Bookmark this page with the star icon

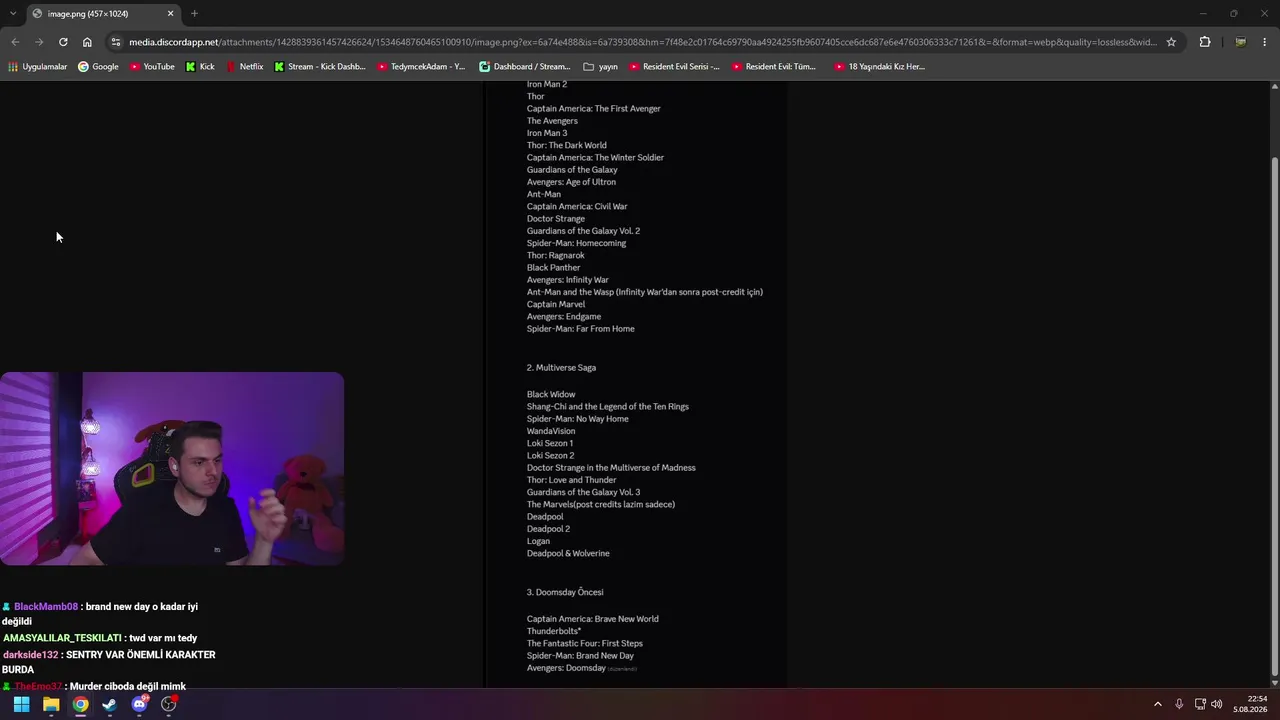1171,42
